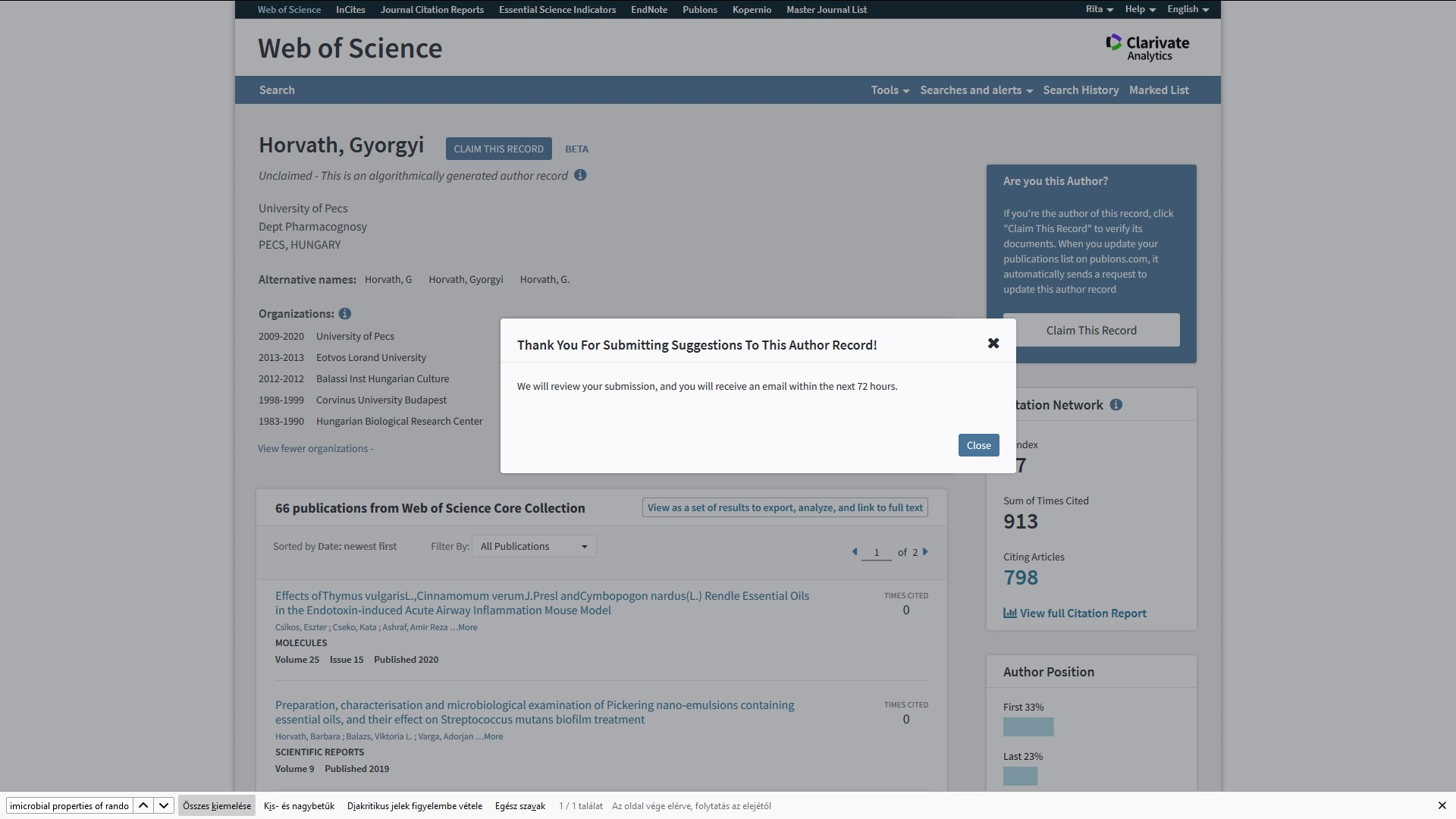Open Web of Science top nav link

pyautogui.click(x=289, y=9)
